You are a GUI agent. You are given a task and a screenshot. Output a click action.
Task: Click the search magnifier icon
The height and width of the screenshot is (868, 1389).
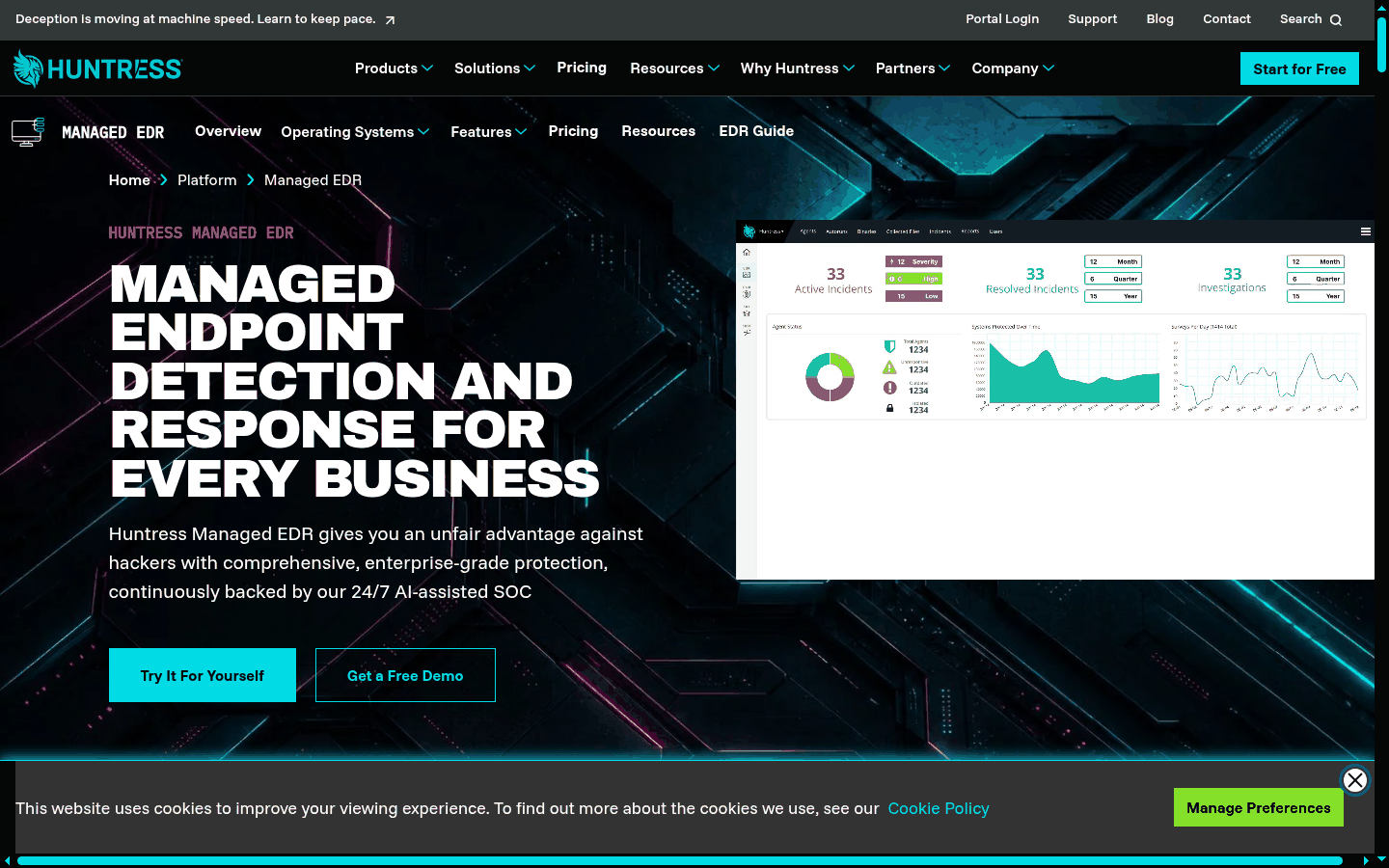click(1336, 19)
